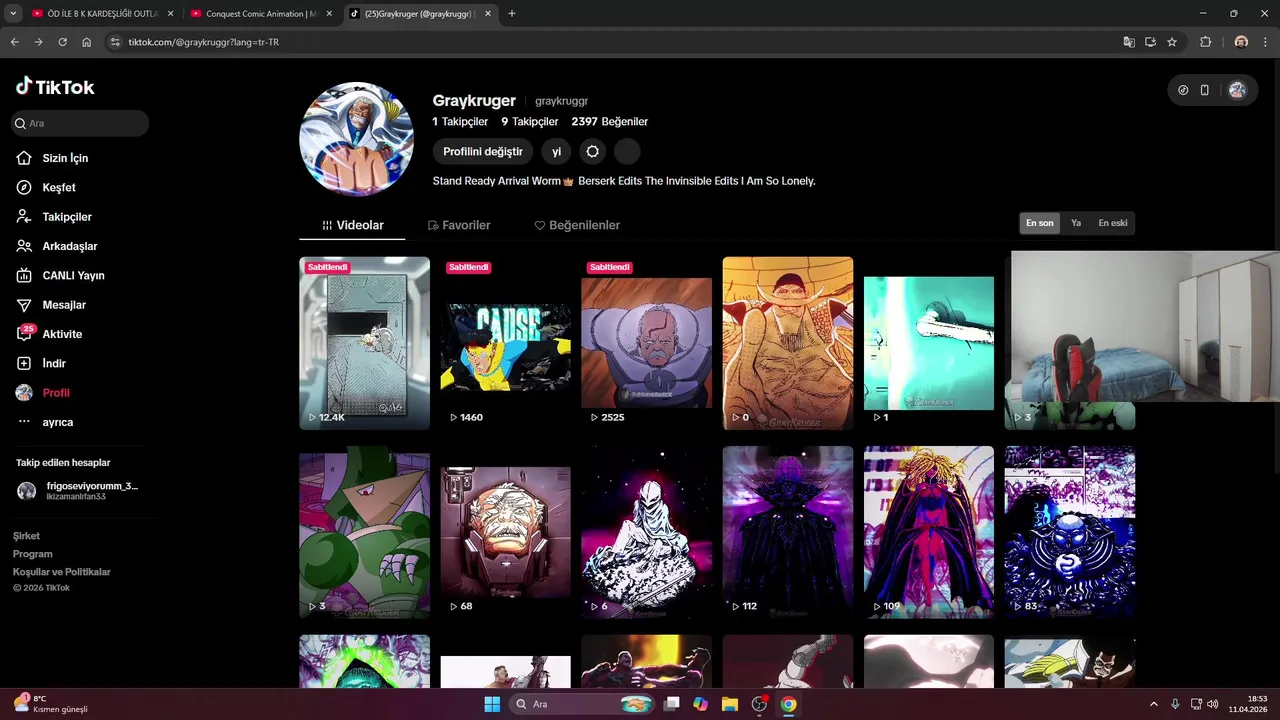Viewport: 1280px width, 720px height.
Task: Click the browser home button
Action: coord(87,42)
